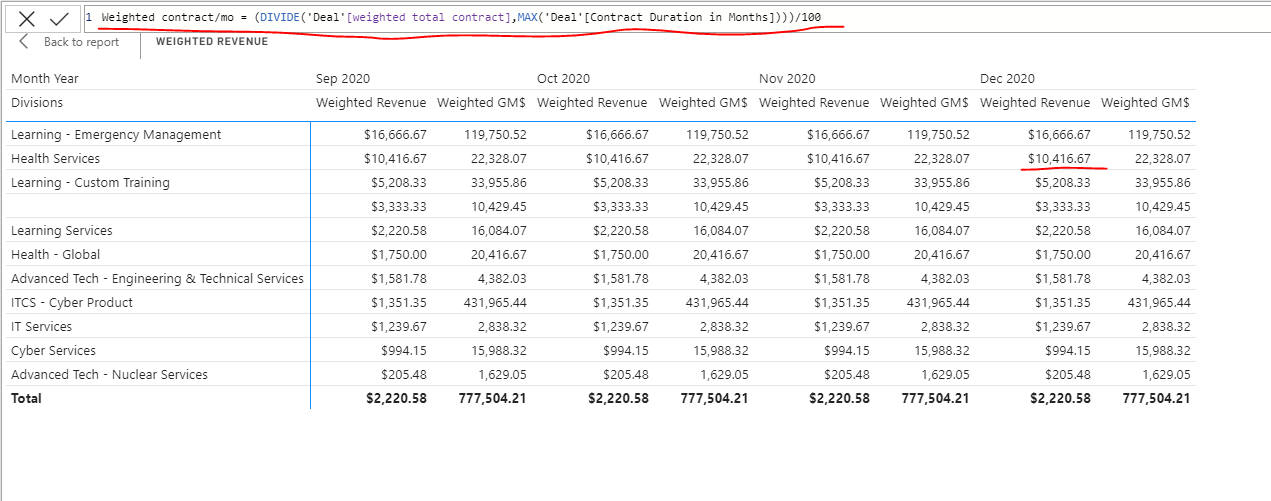Click Weighted GM$ header under Sep 2020
Screen dimensions: 1271x501
pyautogui.click(x=481, y=102)
